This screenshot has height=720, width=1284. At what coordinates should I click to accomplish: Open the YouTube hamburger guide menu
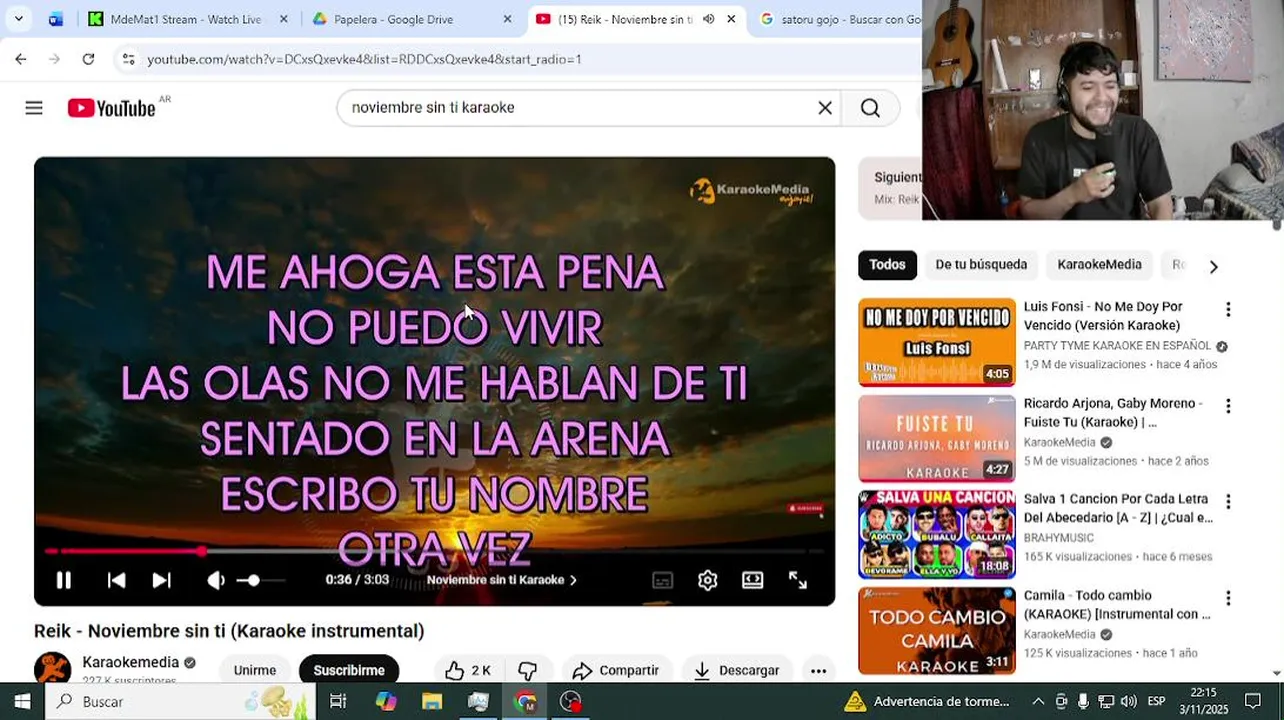pyautogui.click(x=34, y=108)
